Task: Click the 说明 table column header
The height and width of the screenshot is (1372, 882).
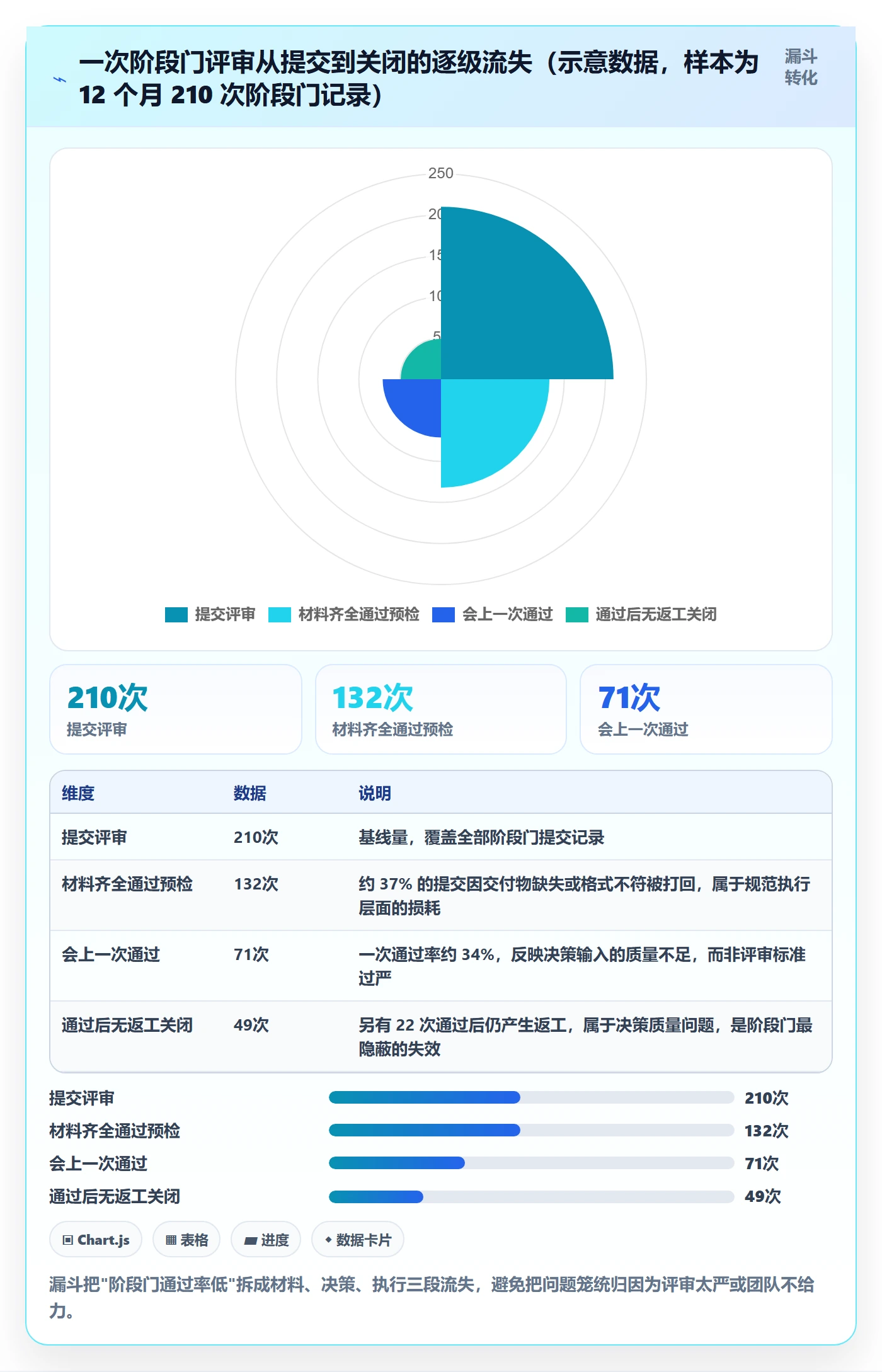Action: 375,793
